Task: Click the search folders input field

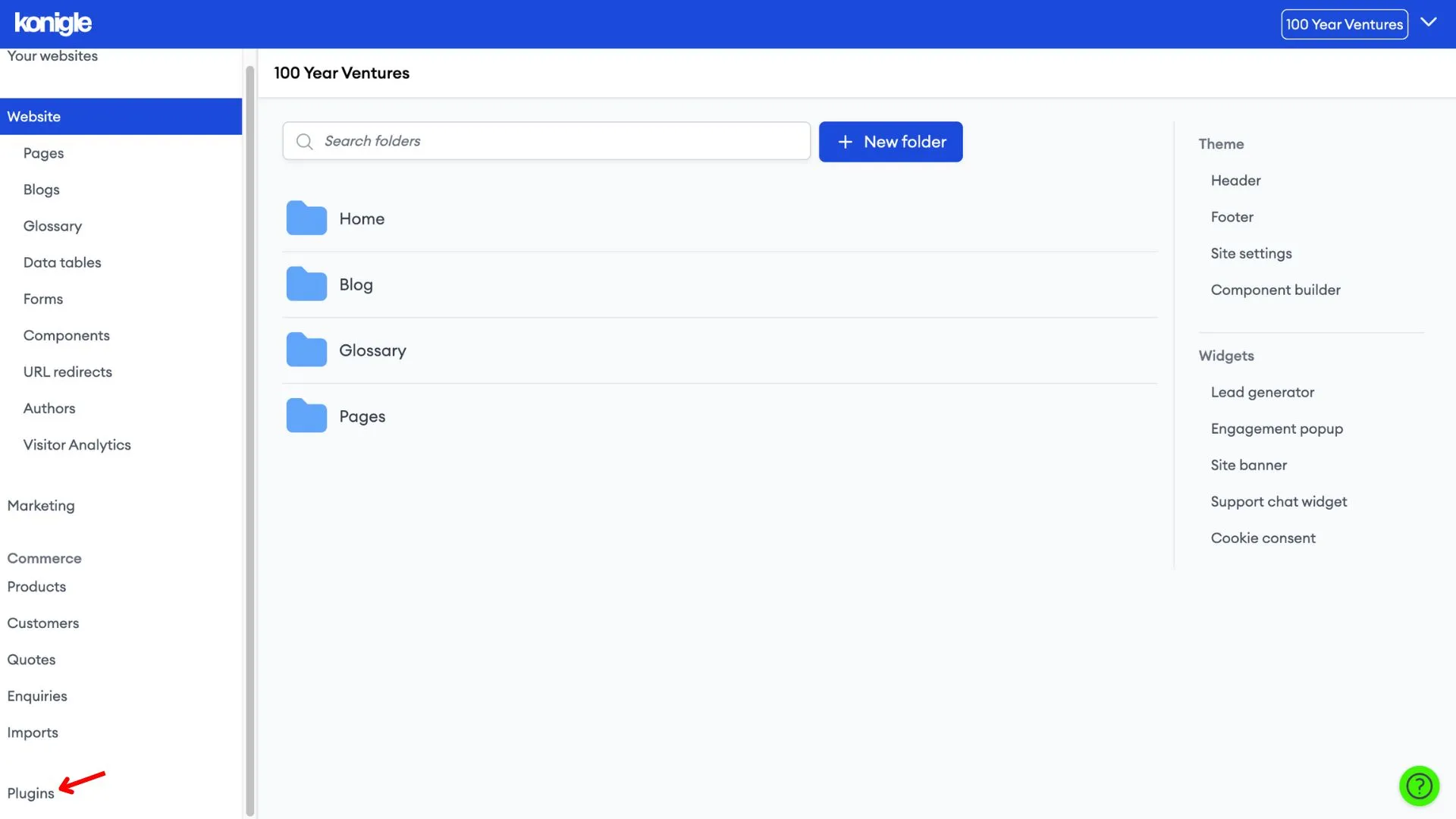Action: pos(546,141)
